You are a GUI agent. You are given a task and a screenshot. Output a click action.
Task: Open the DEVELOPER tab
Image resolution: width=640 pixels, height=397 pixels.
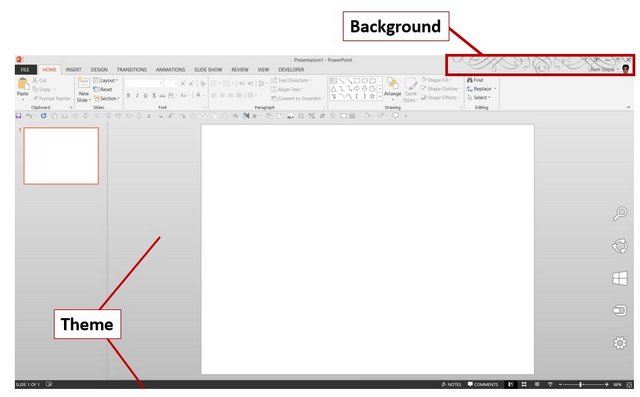(x=291, y=70)
